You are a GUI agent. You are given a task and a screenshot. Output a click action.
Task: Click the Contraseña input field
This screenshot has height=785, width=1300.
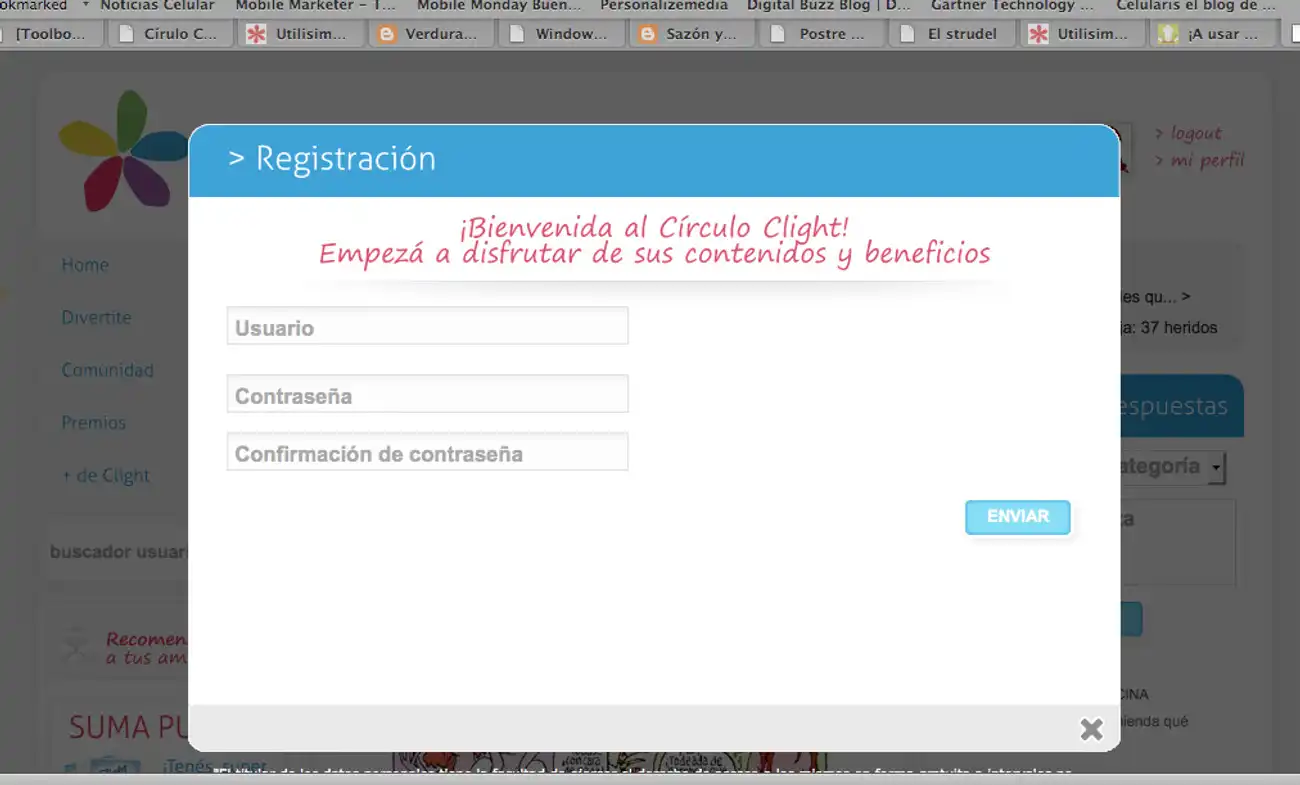coord(427,394)
